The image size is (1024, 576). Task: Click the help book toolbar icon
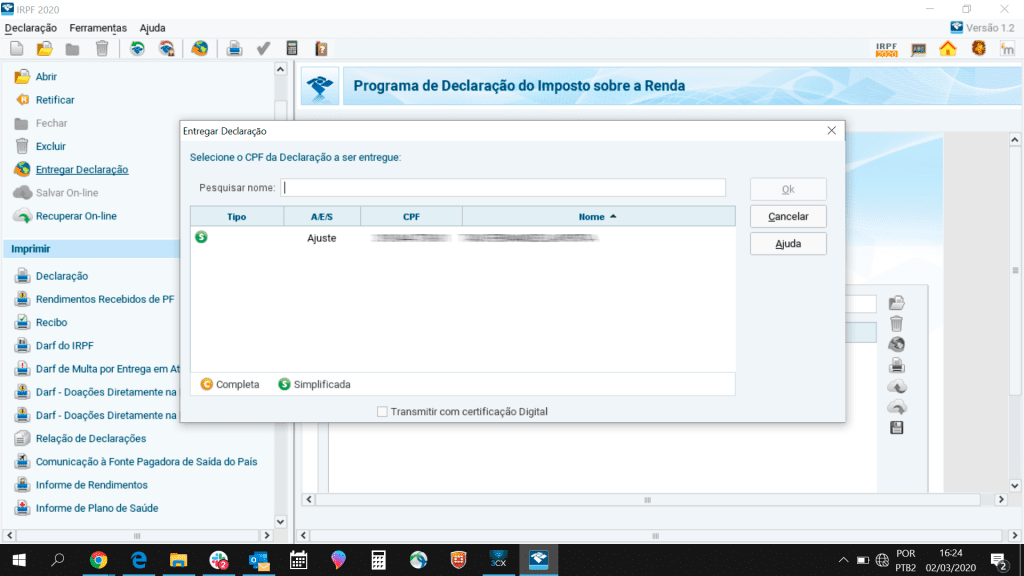click(321, 49)
